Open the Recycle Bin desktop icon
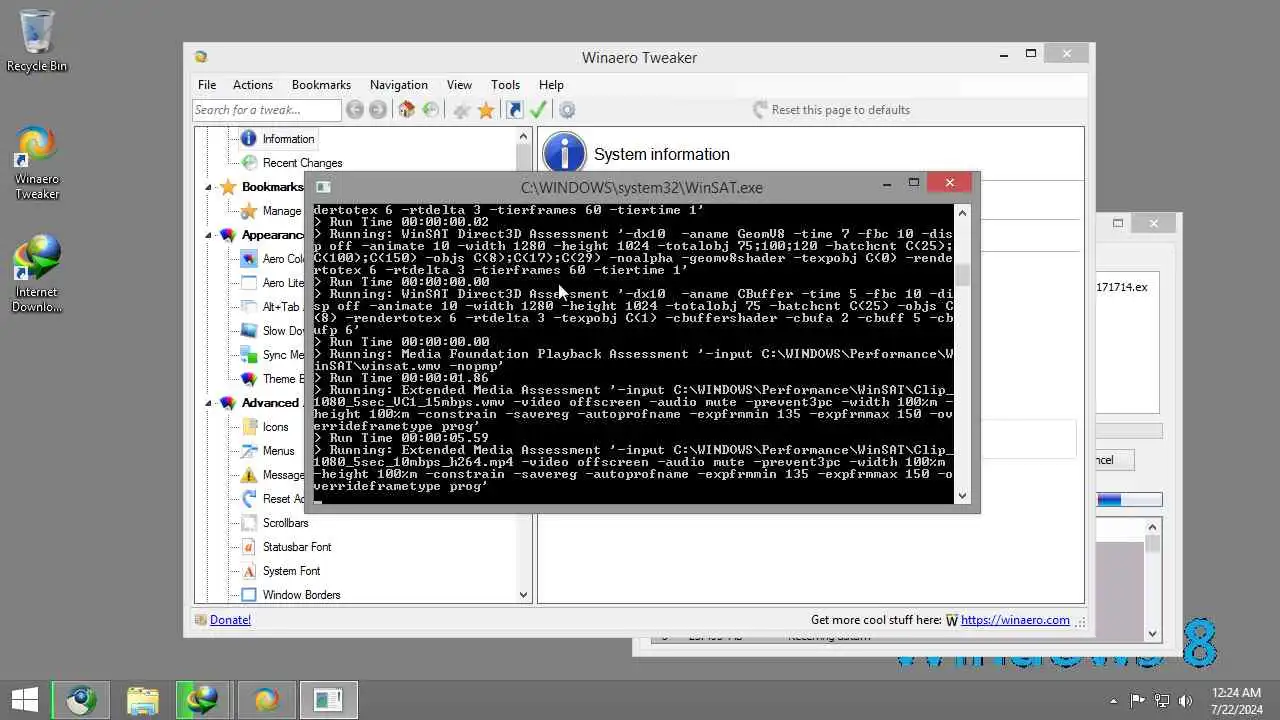 tap(37, 41)
